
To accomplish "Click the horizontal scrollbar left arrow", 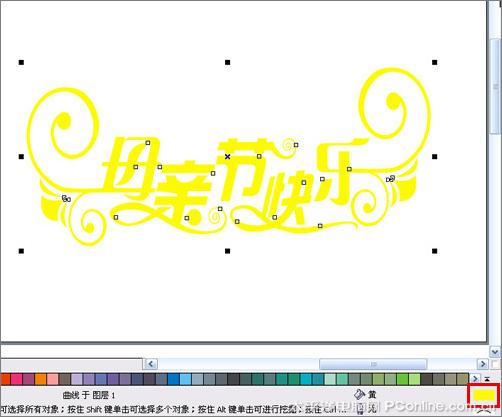I will coord(151,364).
